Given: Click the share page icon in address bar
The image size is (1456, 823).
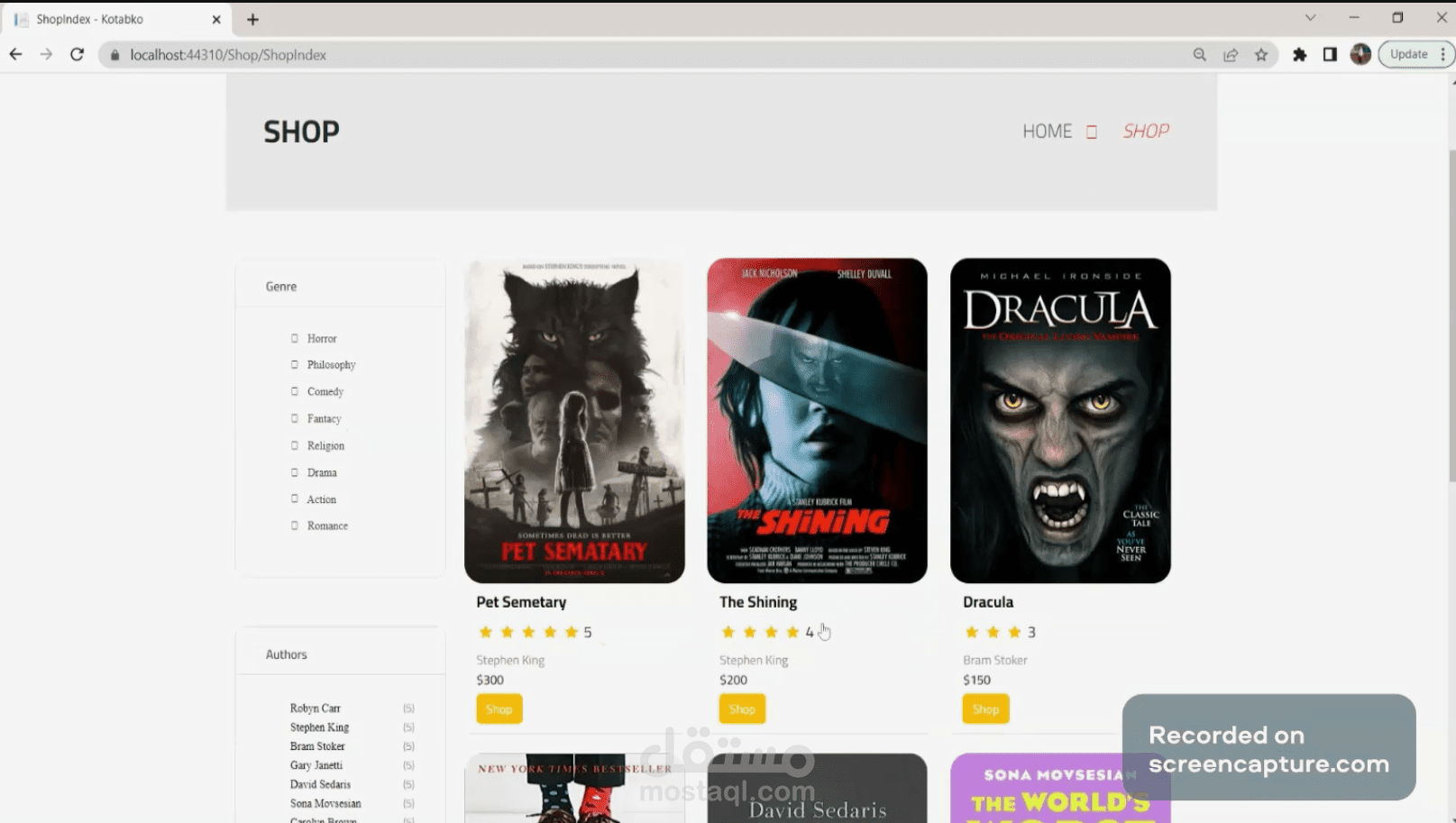Looking at the screenshot, I should [x=1231, y=54].
